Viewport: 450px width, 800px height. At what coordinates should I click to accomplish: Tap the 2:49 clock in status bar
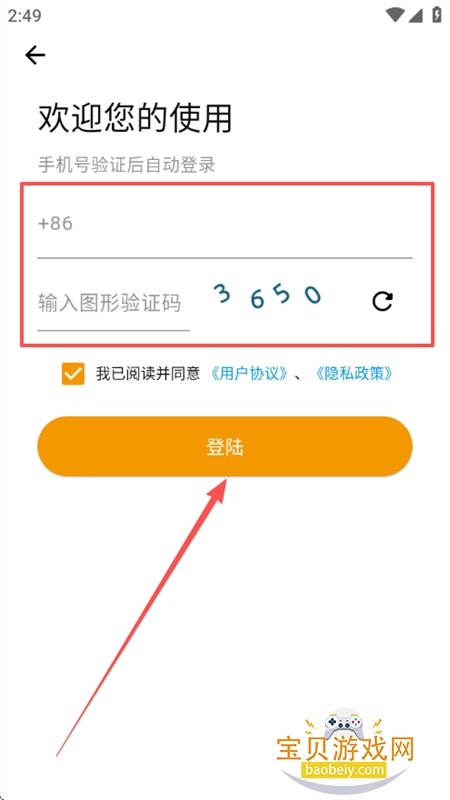point(24,16)
